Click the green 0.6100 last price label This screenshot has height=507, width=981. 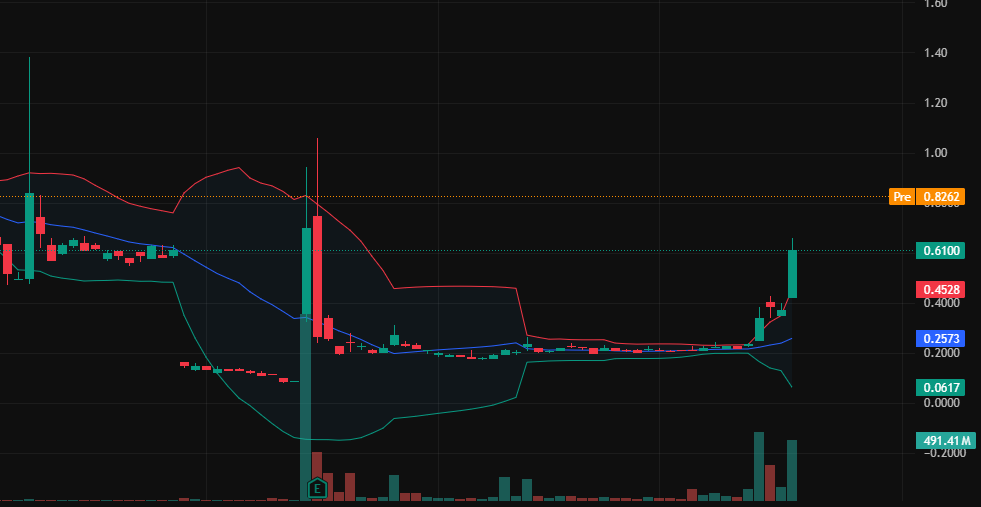(940, 251)
